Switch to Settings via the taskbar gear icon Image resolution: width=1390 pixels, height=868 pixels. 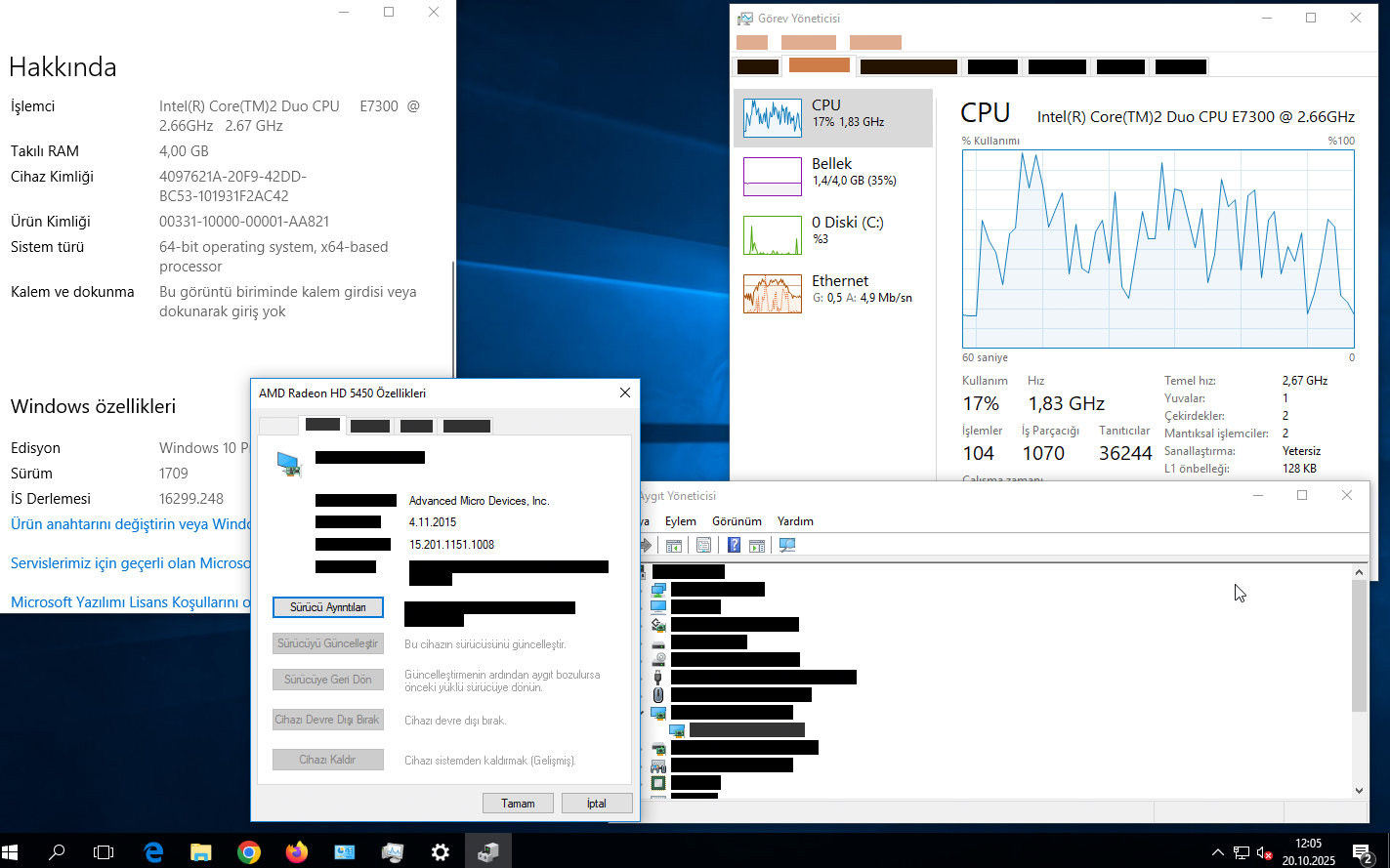(441, 851)
